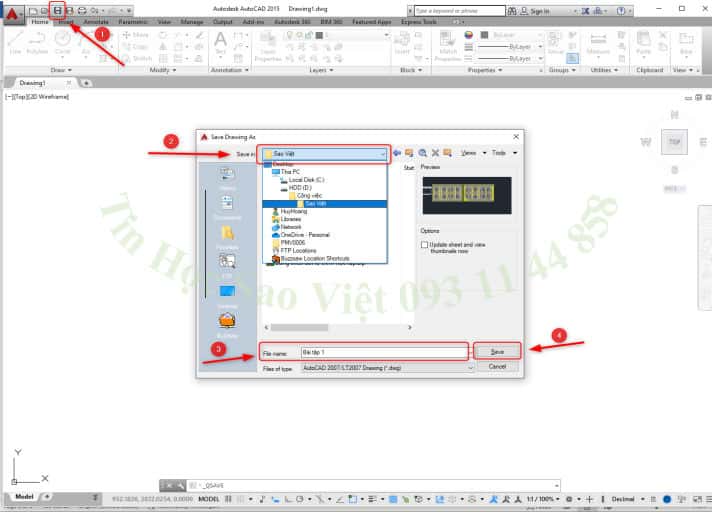The image size is (712, 512).
Task: Click the Insert block icon
Action: tap(402, 43)
